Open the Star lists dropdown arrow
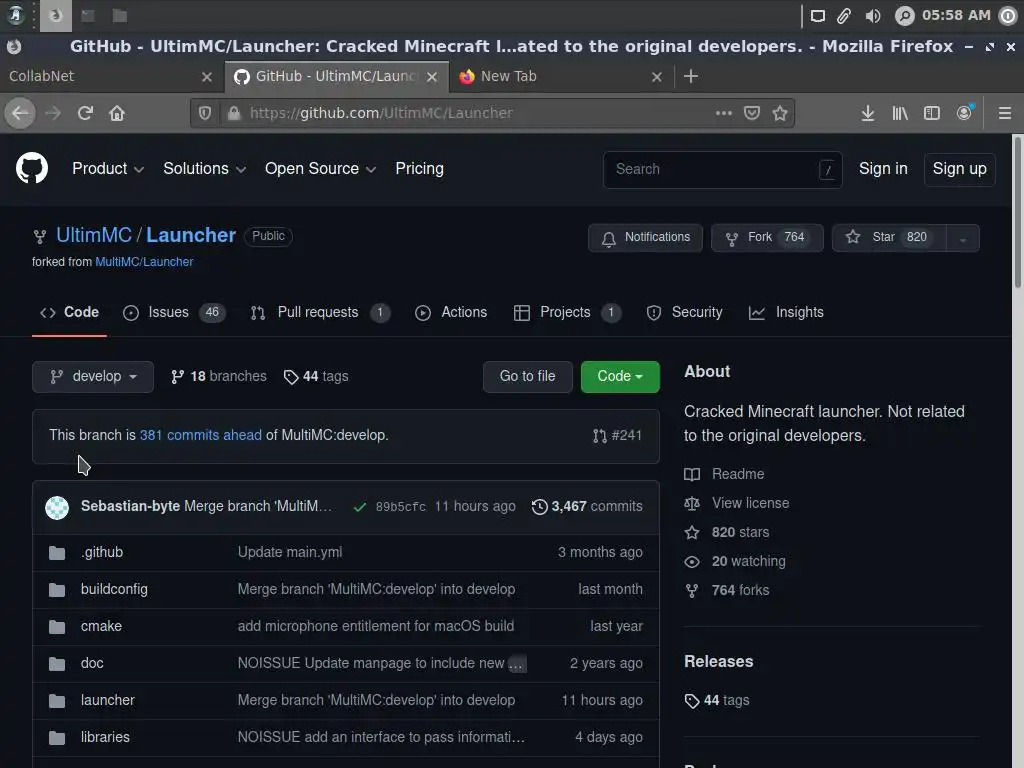1024x768 pixels. pyautogui.click(x=963, y=238)
